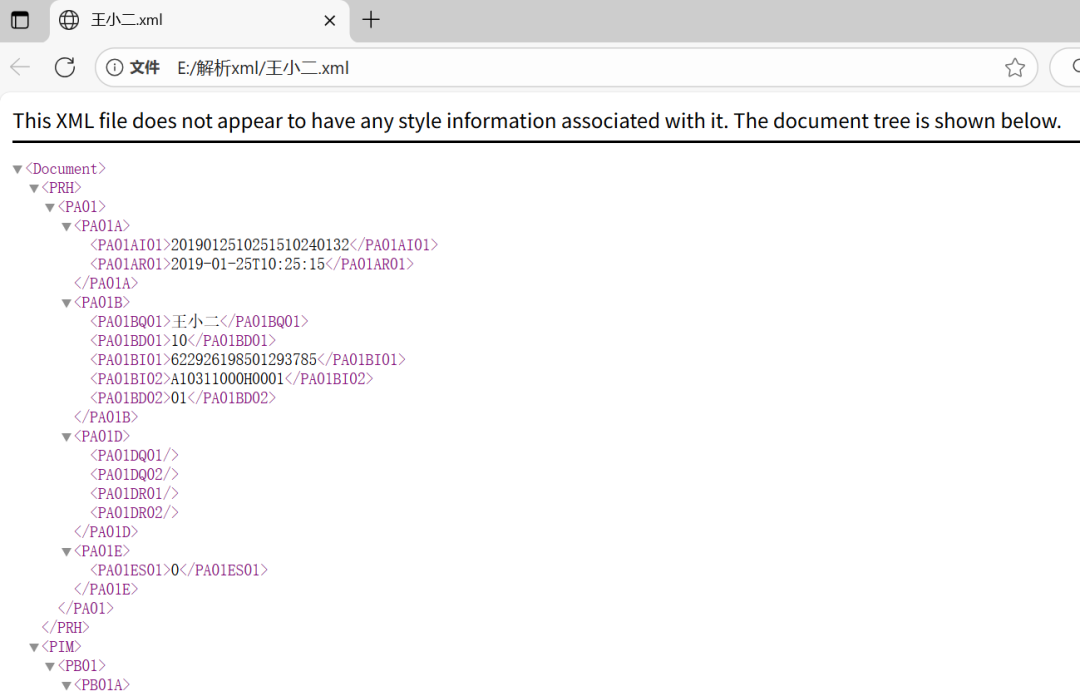This screenshot has height=696, width=1080.
Task: Click the globe icon on 王小二.xml tab
Action: click(69, 20)
